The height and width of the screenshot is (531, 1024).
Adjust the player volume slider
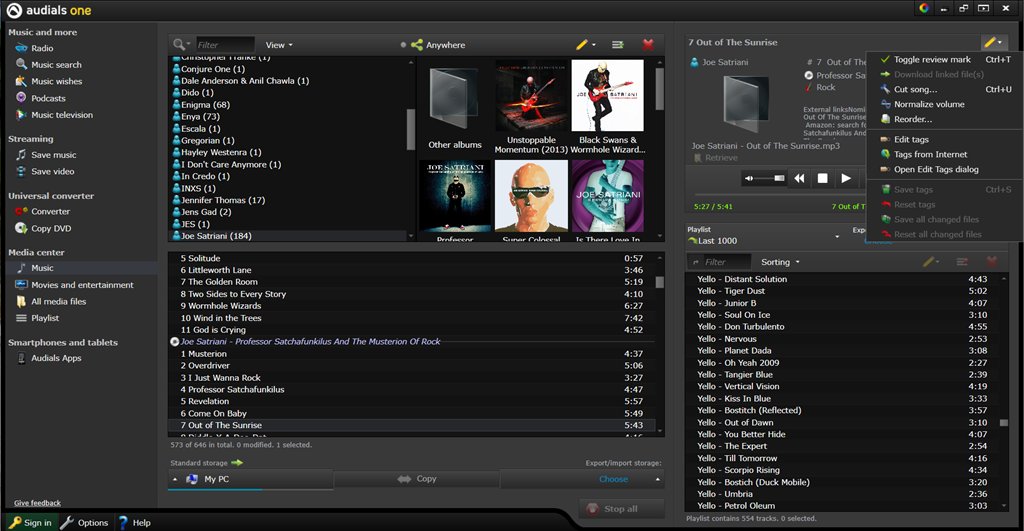click(771, 178)
